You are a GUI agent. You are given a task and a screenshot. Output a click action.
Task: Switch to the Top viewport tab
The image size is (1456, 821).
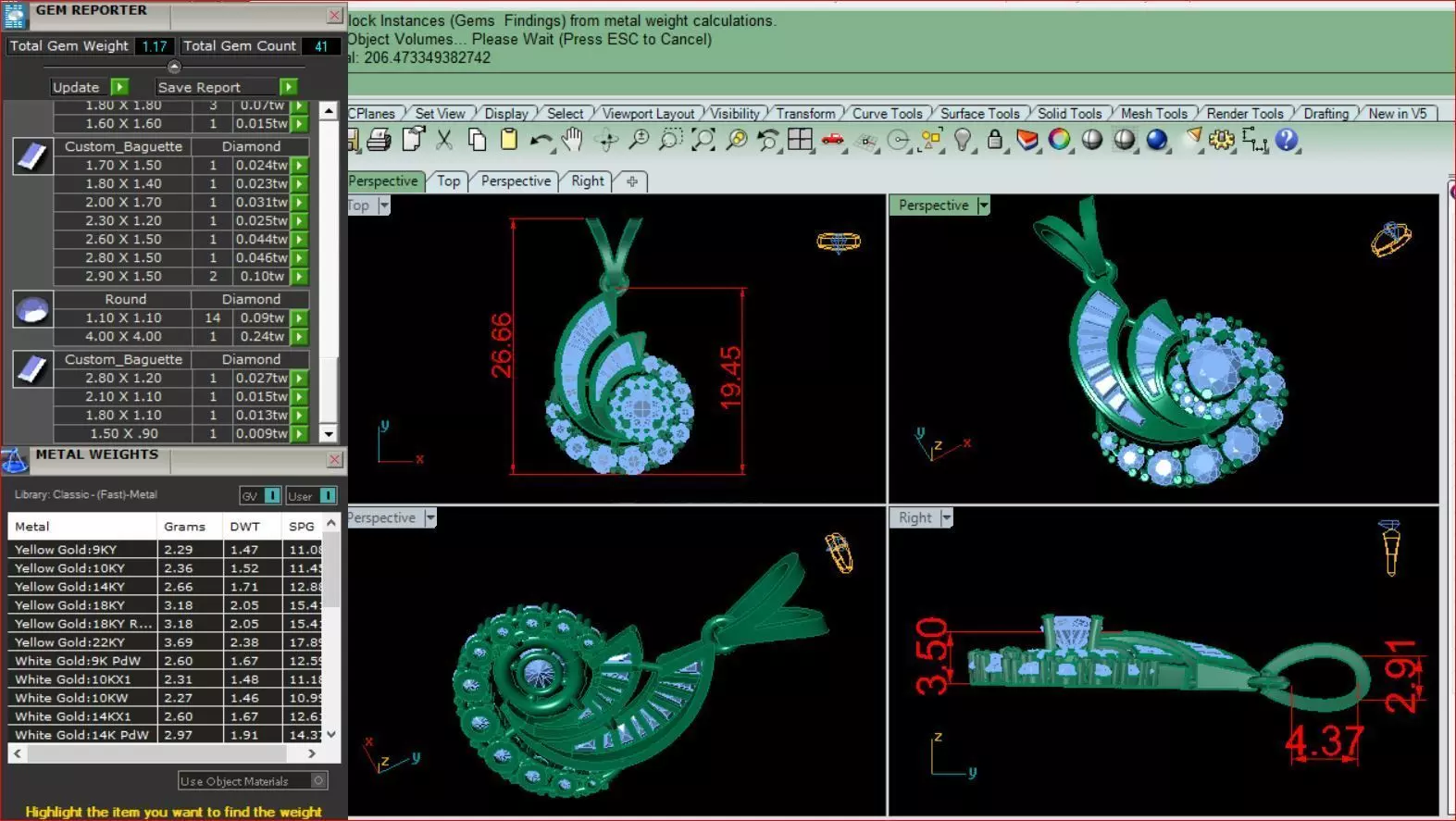tap(448, 181)
